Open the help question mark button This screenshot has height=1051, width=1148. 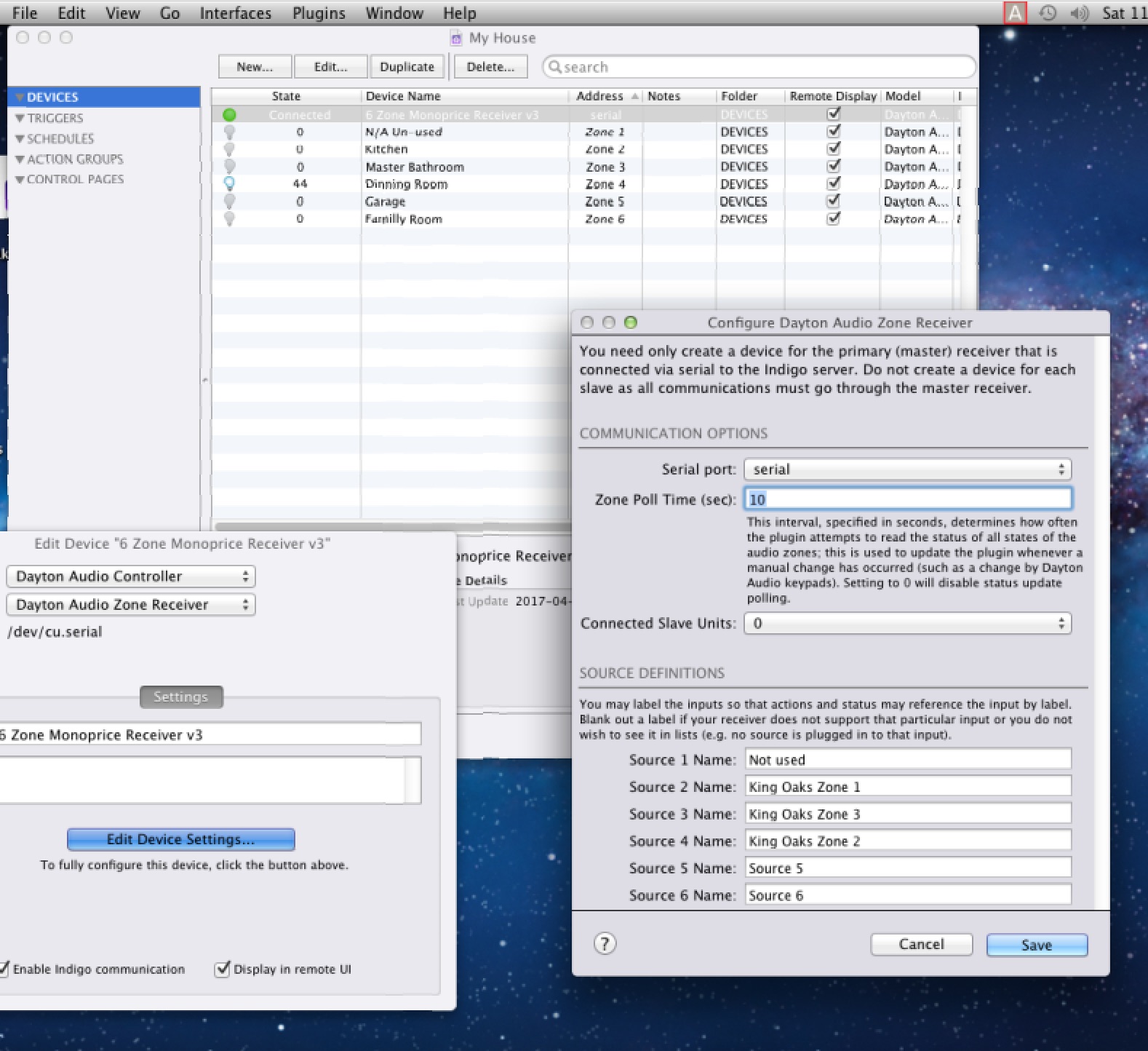point(605,944)
